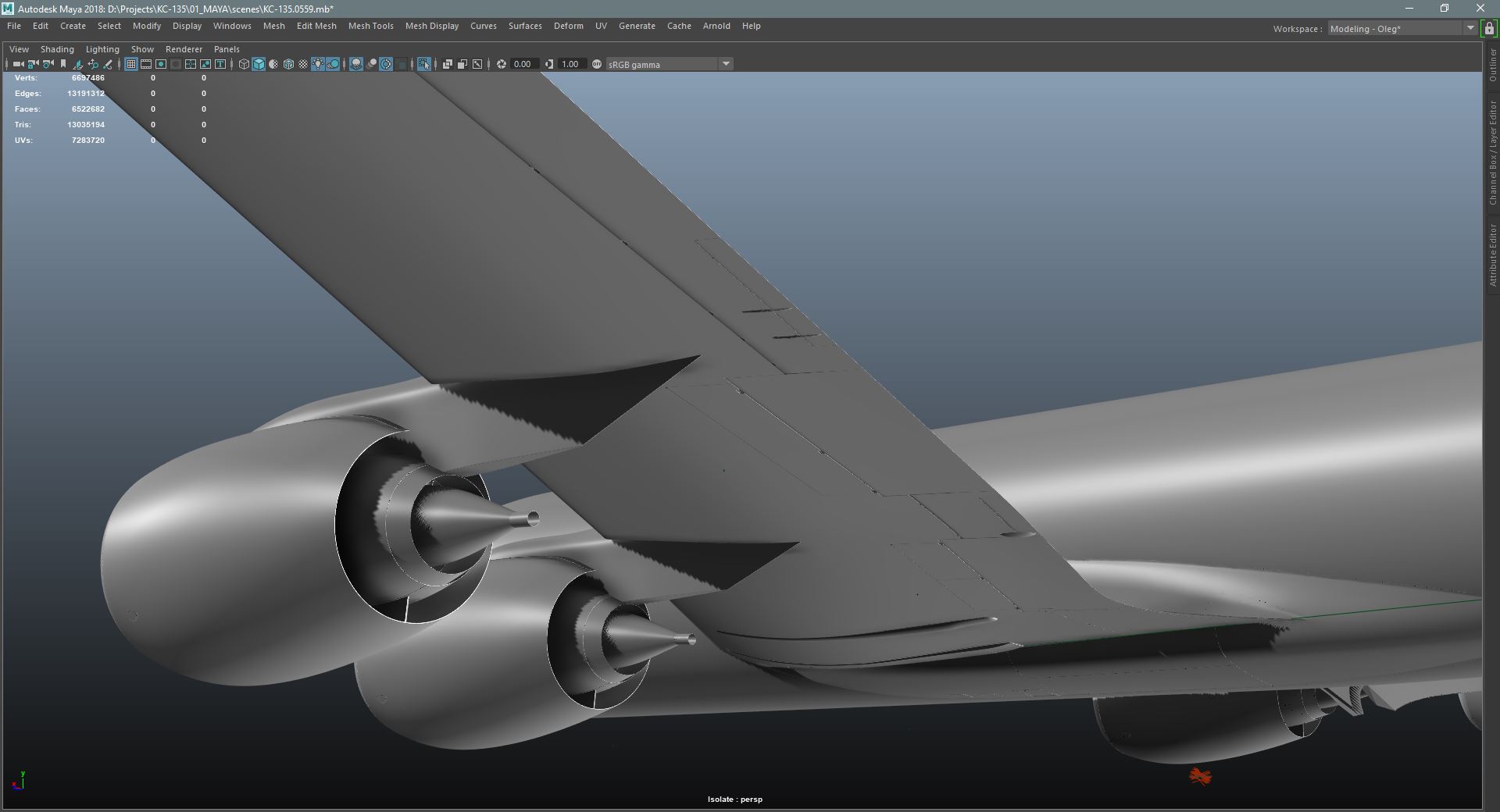Image resolution: width=1500 pixels, height=812 pixels.
Task: Click the Smooth Shade All cube icon
Action: tap(259, 64)
